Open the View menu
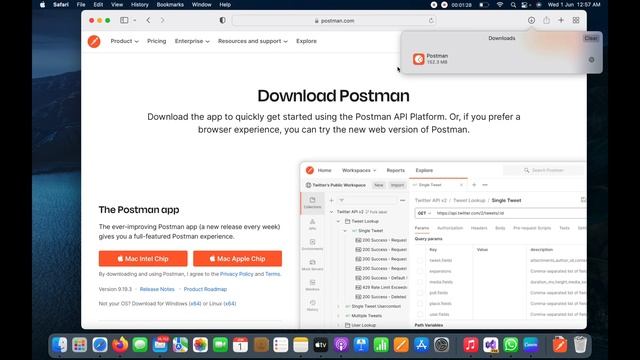Image resolution: width=640 pixels, height=360 pixels. pos(117,5)
